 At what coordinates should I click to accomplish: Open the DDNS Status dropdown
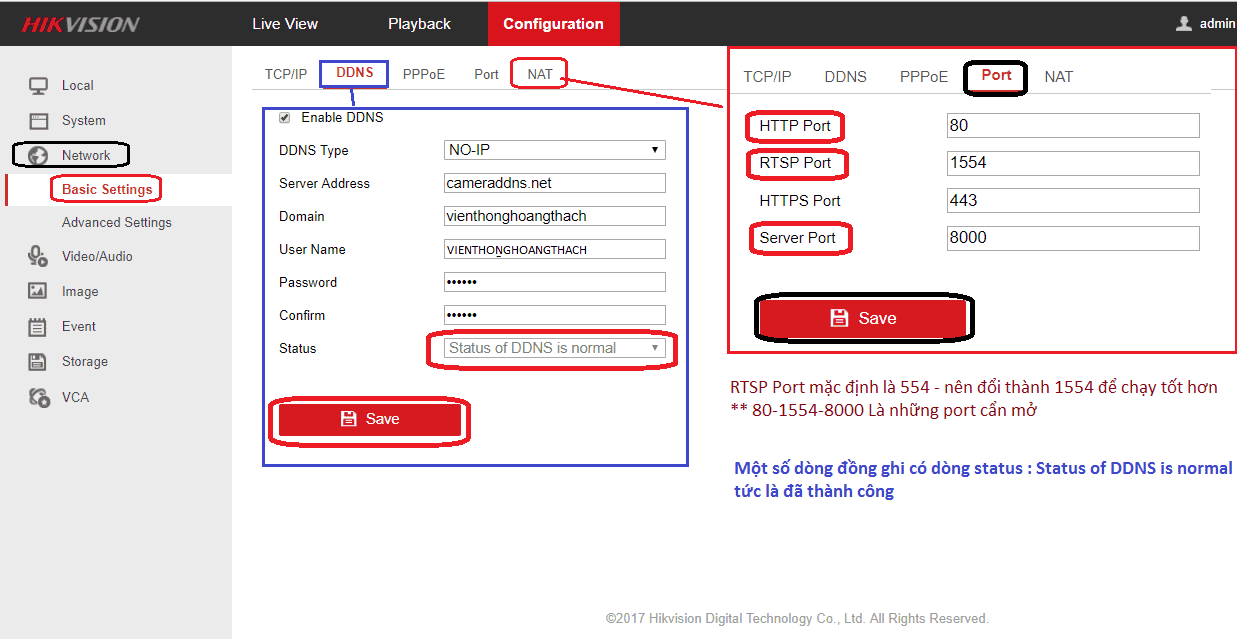pos(555,348)
